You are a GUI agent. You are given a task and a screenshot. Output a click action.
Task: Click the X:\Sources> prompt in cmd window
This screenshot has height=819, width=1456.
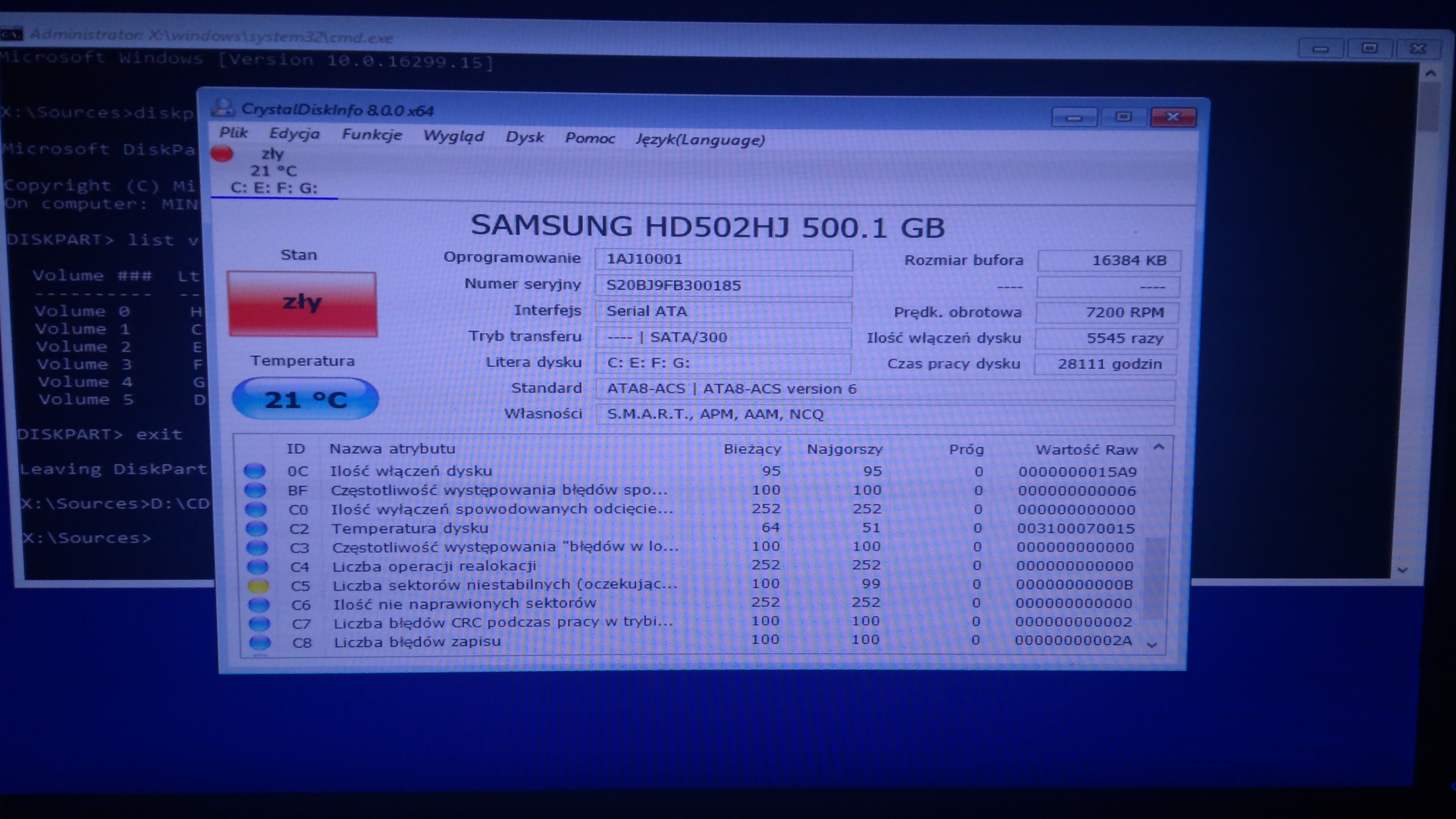[87, 538]
